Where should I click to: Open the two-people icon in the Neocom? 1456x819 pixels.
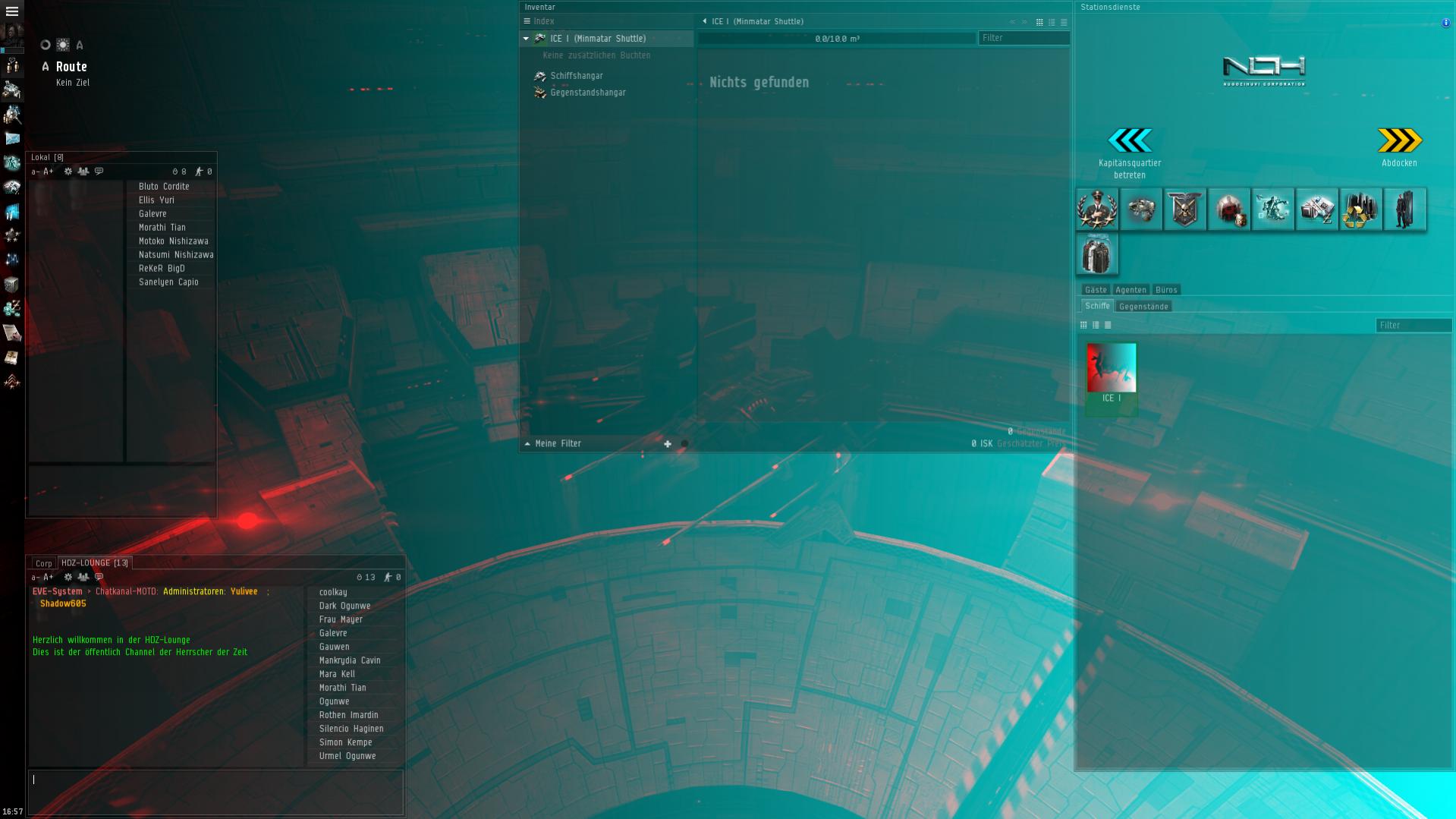(x=12, y=66)
